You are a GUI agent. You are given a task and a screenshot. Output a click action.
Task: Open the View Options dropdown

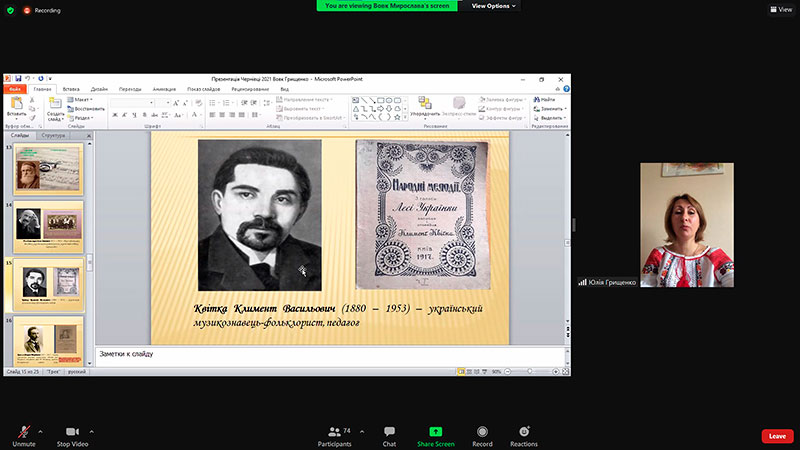(x=493, y=6)
